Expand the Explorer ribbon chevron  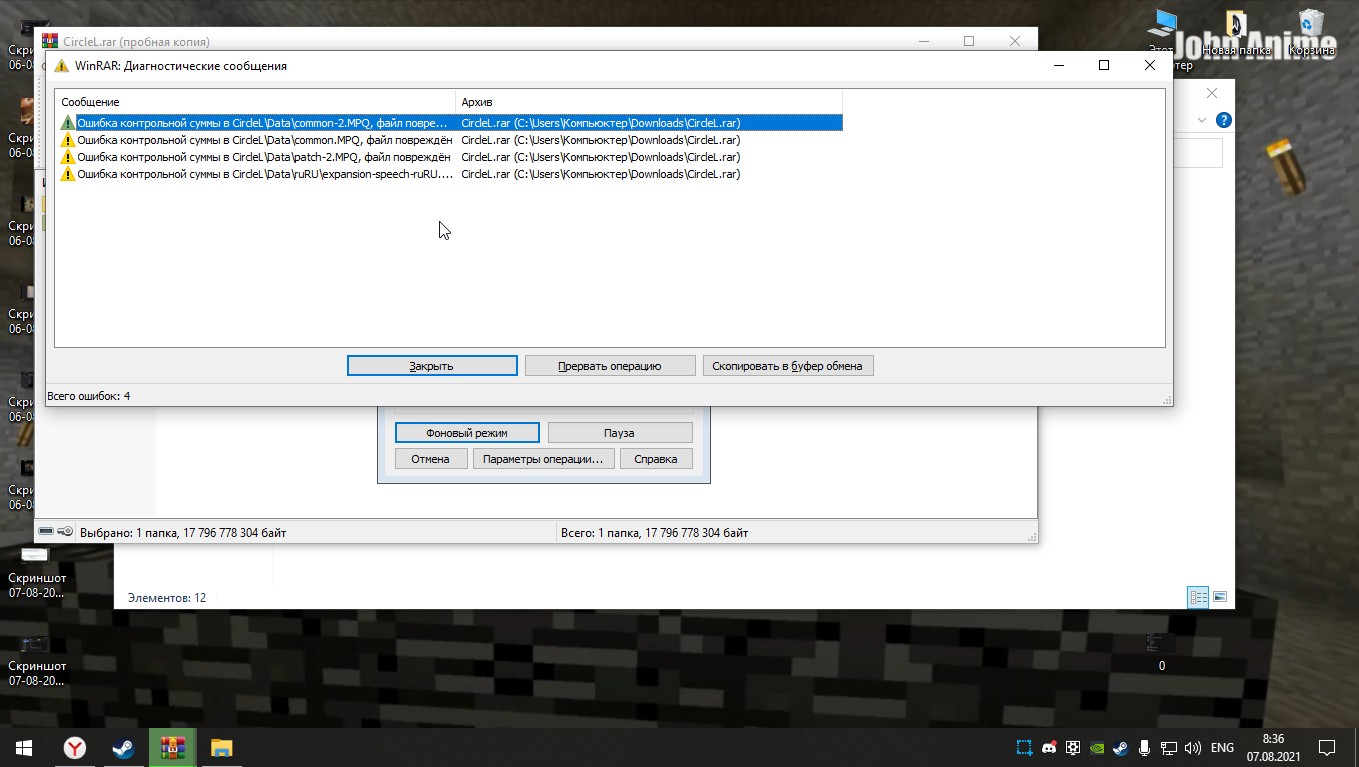pos(1202,120)
